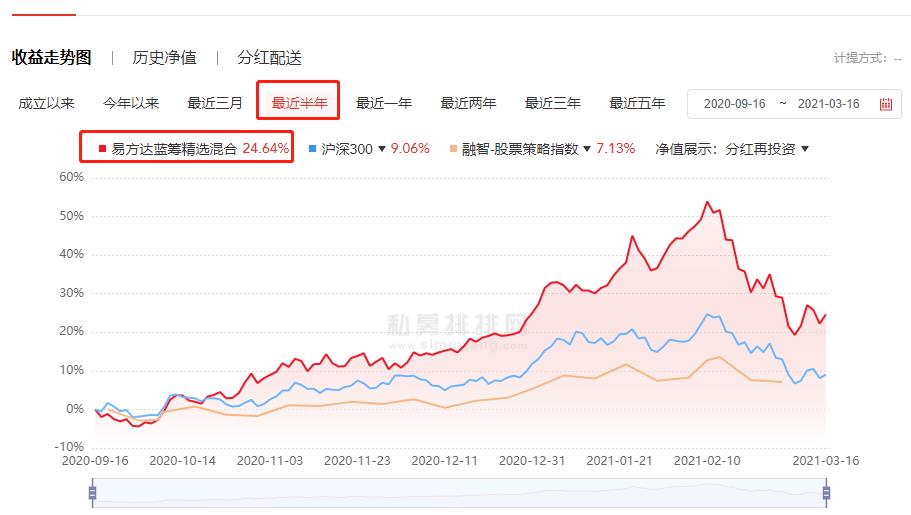Click orange legend square for 融智-股票策略指数
The height and width of the screenshot is (515, 911).
[453, 149]
